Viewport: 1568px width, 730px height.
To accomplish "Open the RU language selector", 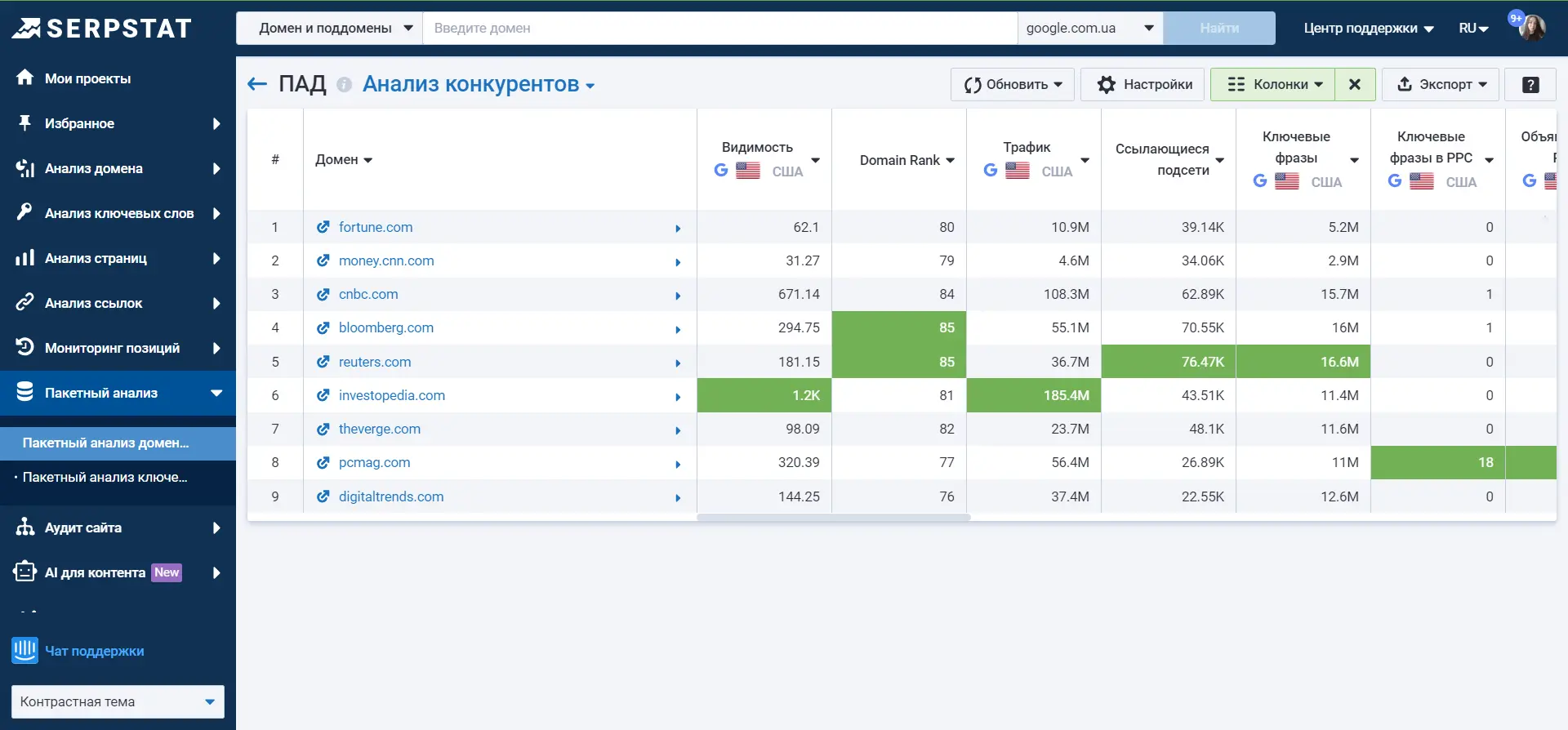I will [1473, 29].
